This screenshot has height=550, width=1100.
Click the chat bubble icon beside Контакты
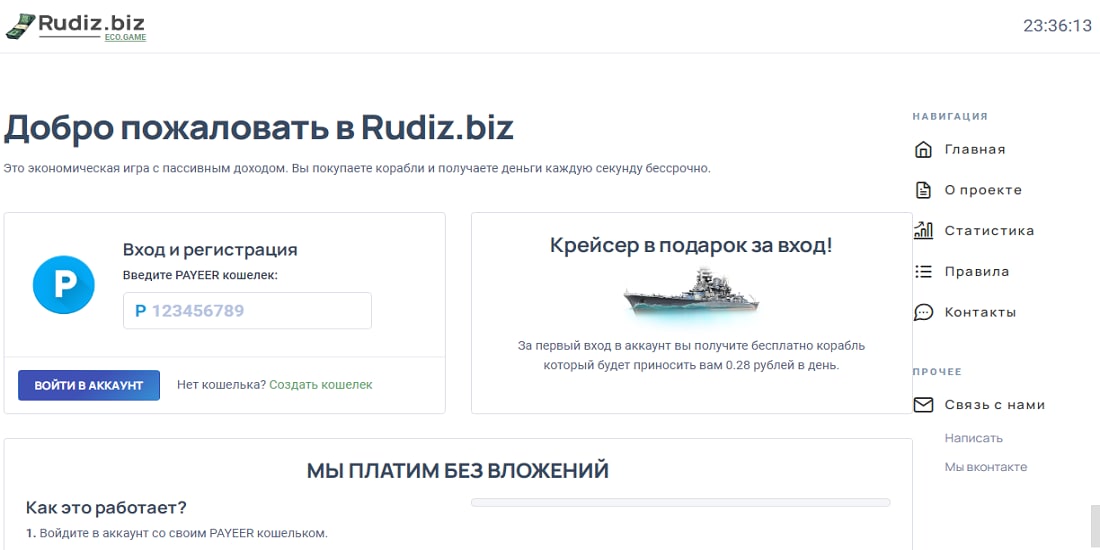[x=924, y=312]
